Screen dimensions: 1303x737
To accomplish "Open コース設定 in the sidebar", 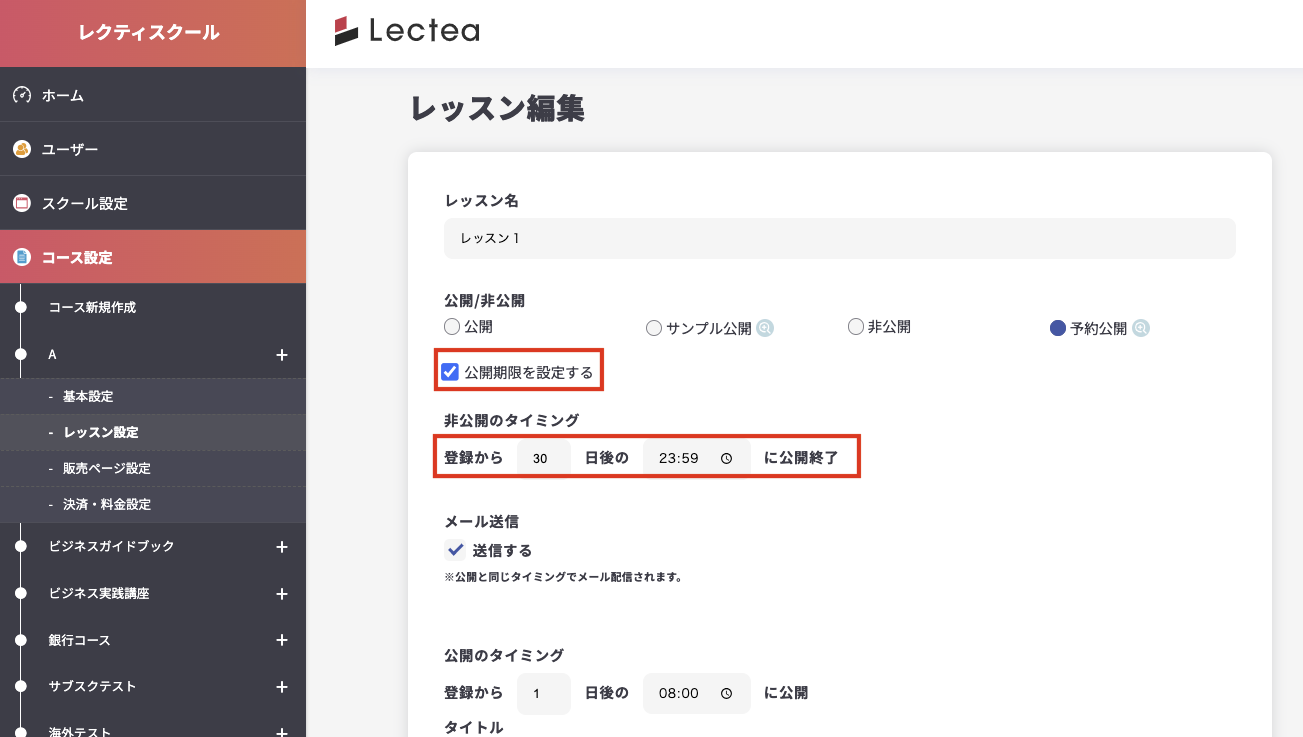I will click(153, 257).
